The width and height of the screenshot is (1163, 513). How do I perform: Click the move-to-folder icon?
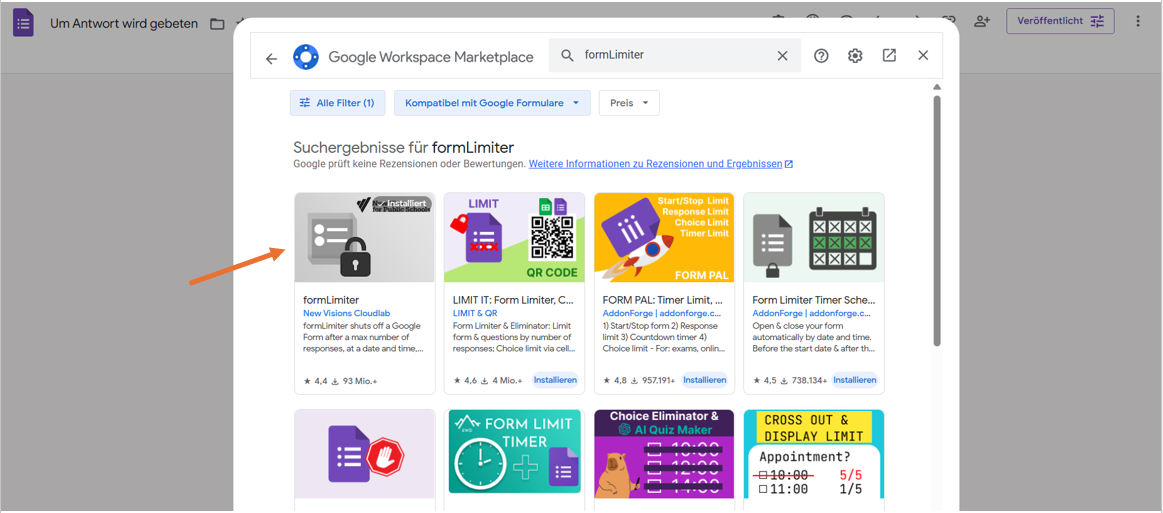pos(217,23)
